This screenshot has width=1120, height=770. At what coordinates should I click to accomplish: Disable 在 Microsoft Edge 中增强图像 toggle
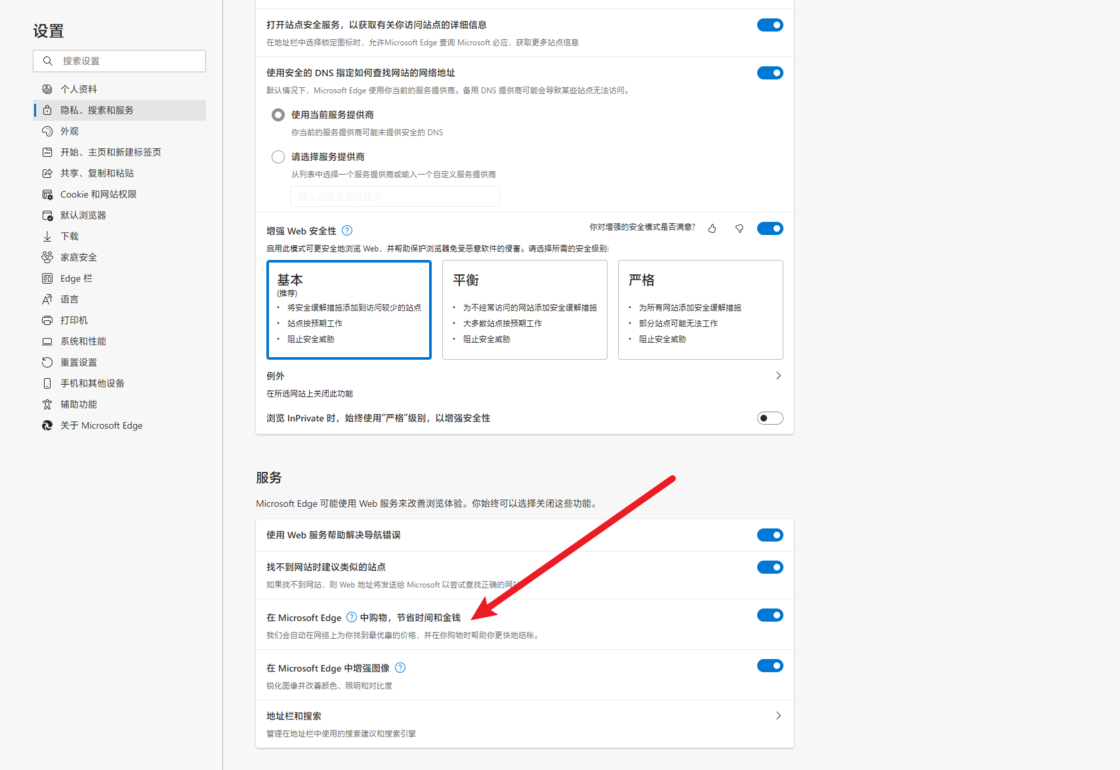(x=769, y=666)
